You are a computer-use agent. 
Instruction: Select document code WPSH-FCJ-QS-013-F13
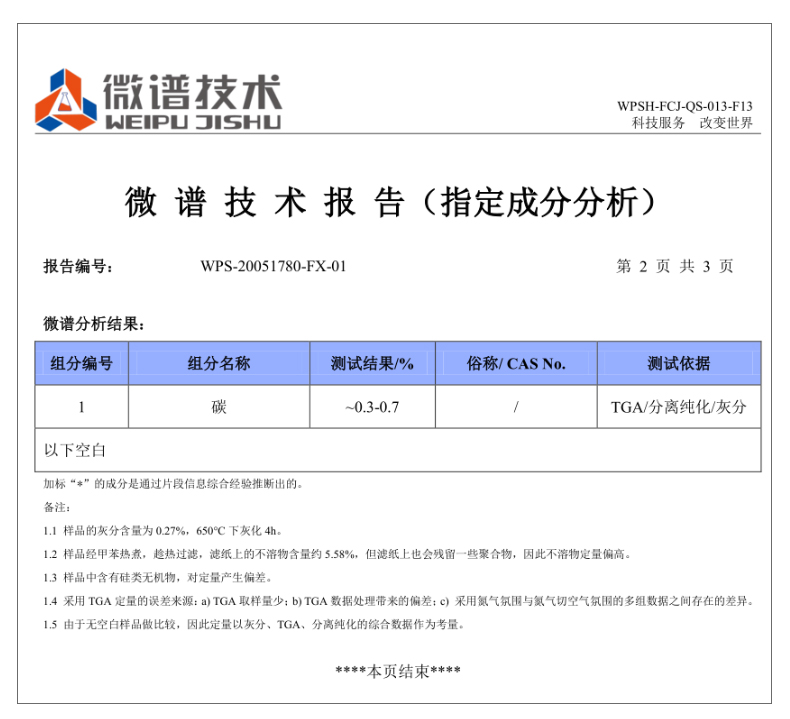point(685,106)
